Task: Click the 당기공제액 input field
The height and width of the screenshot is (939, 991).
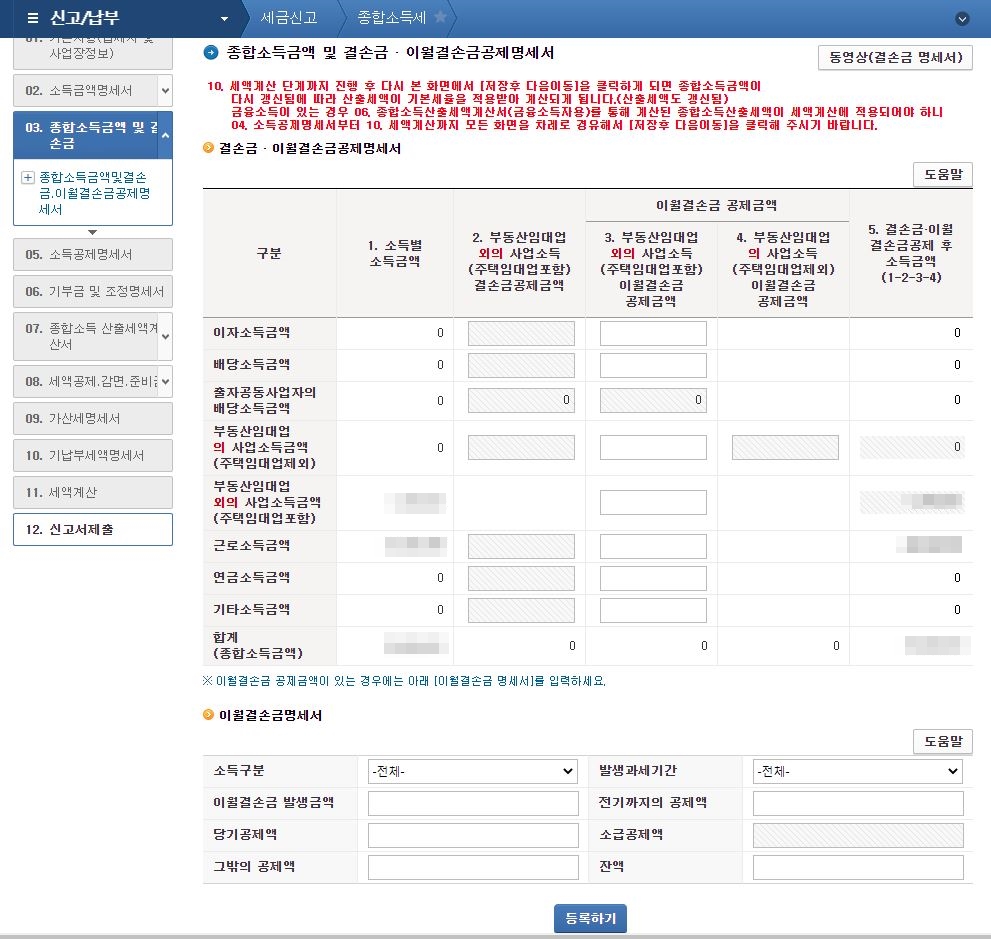Action: pyautogui.click(x=473, y=835)
